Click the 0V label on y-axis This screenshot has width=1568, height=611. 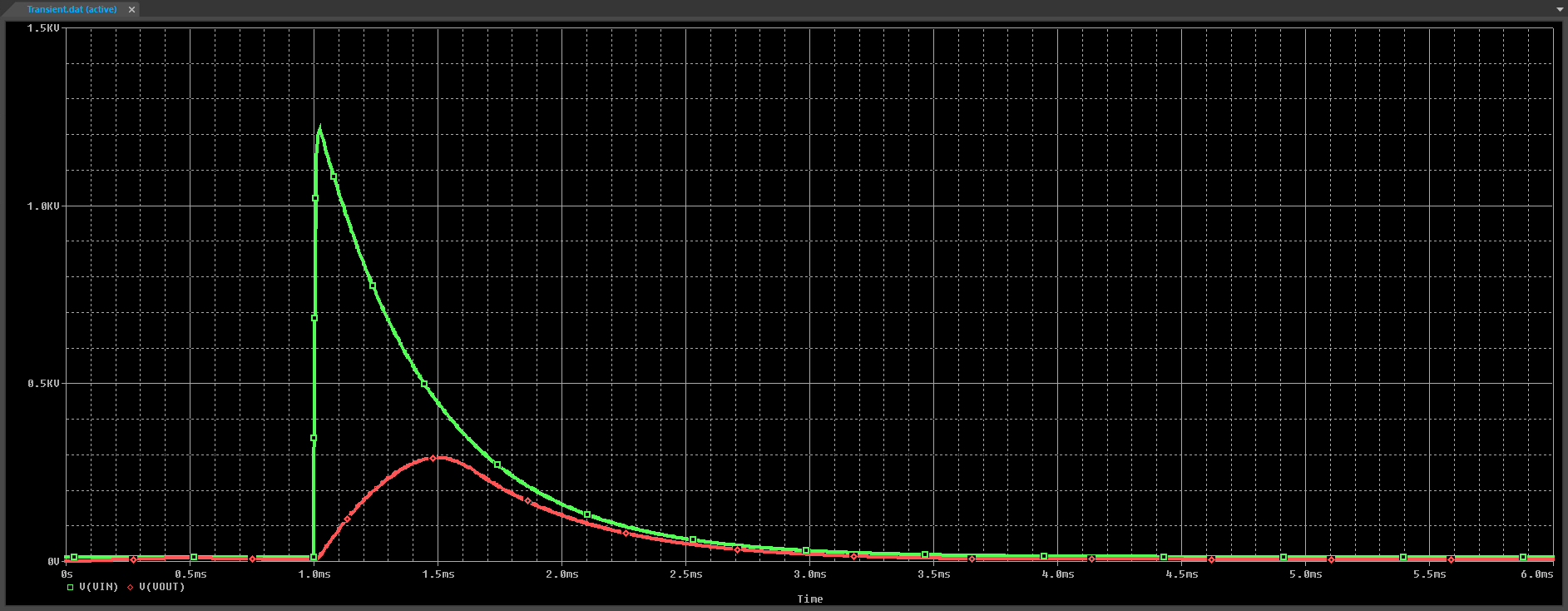pyautogui.click(x=52, y=562)
